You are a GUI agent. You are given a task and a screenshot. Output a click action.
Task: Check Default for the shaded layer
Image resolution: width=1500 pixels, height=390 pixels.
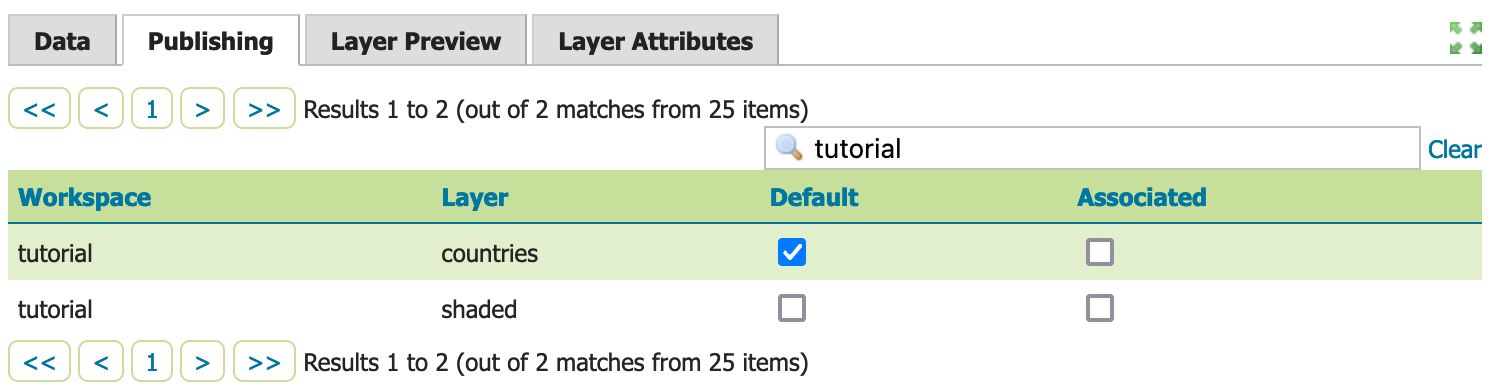[x=792, y=309]
